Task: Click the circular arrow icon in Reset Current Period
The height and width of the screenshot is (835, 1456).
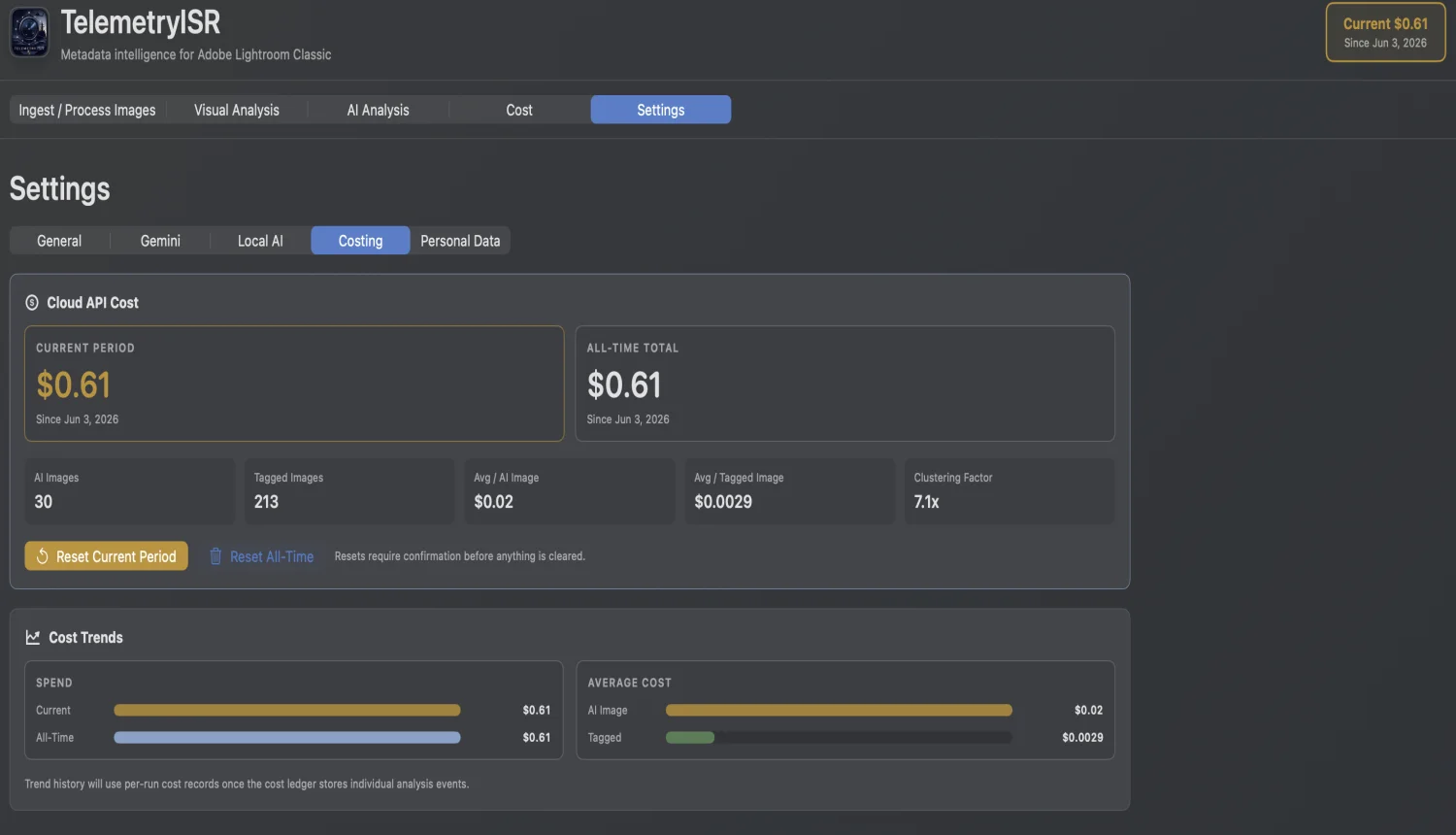Action: [x=43, y=556]
